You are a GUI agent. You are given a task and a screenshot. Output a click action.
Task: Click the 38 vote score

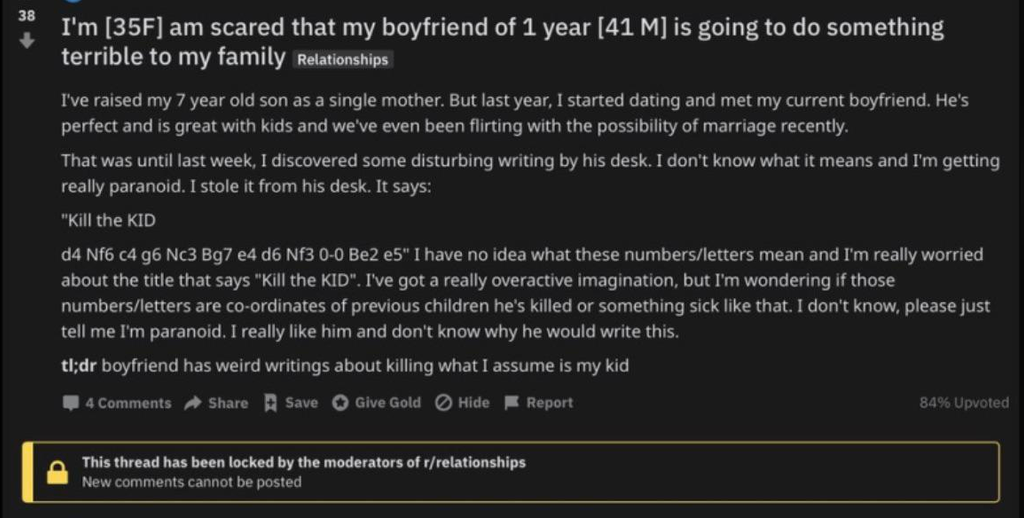point(27,17)
